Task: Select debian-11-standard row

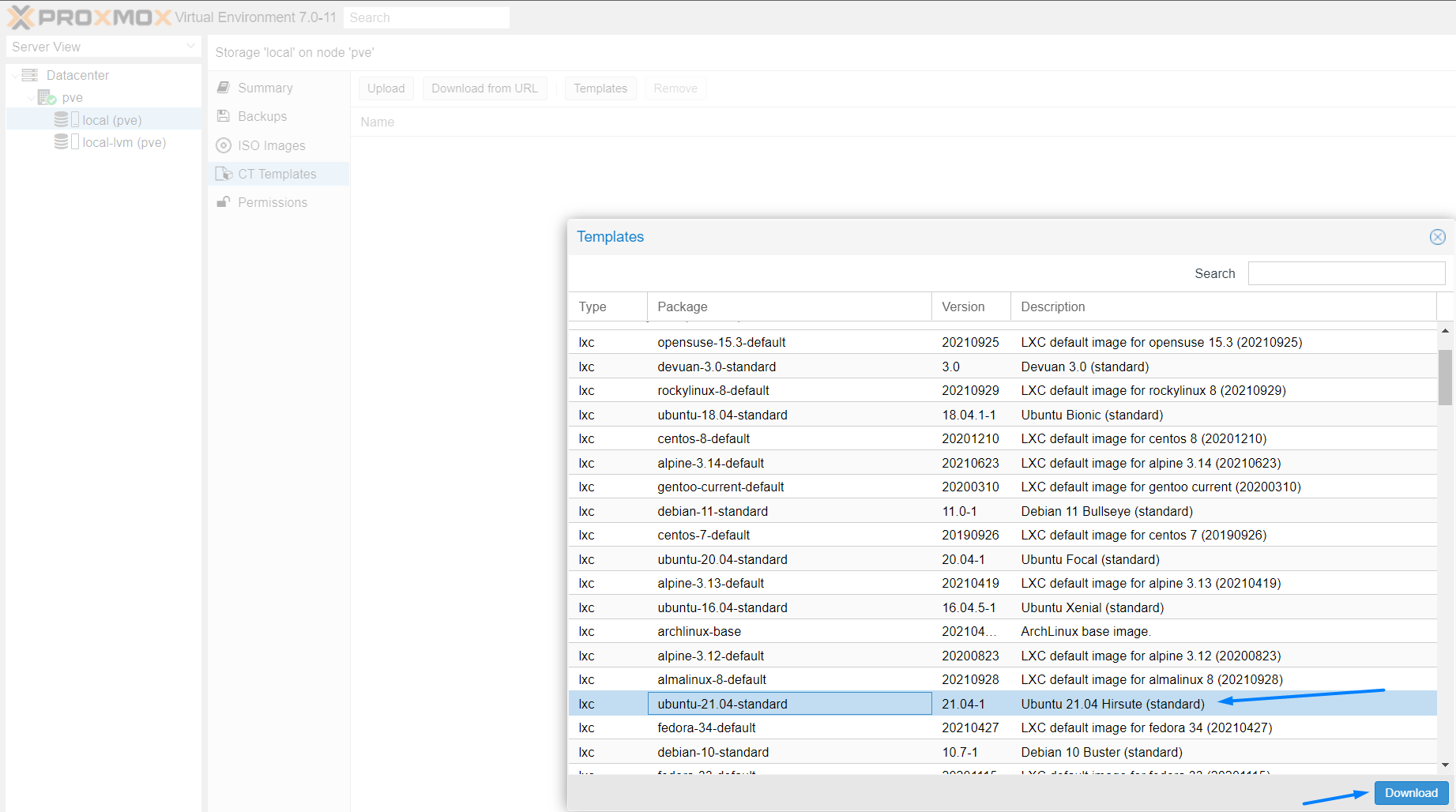Action: (x=1003, y=511)
